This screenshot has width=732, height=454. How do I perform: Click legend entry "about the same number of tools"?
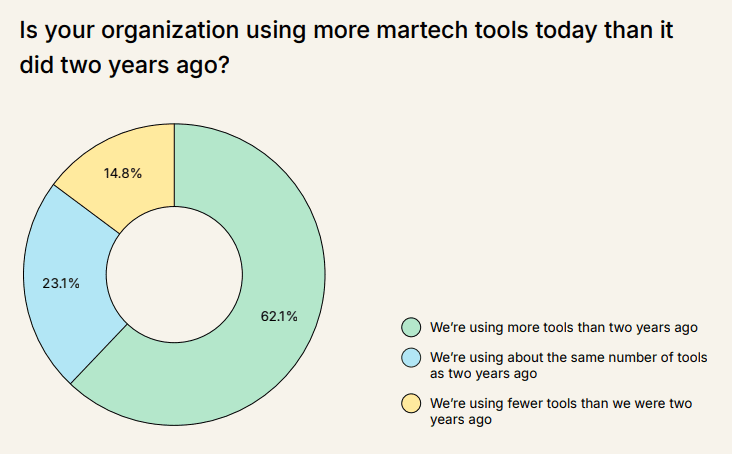click(570, 357)
